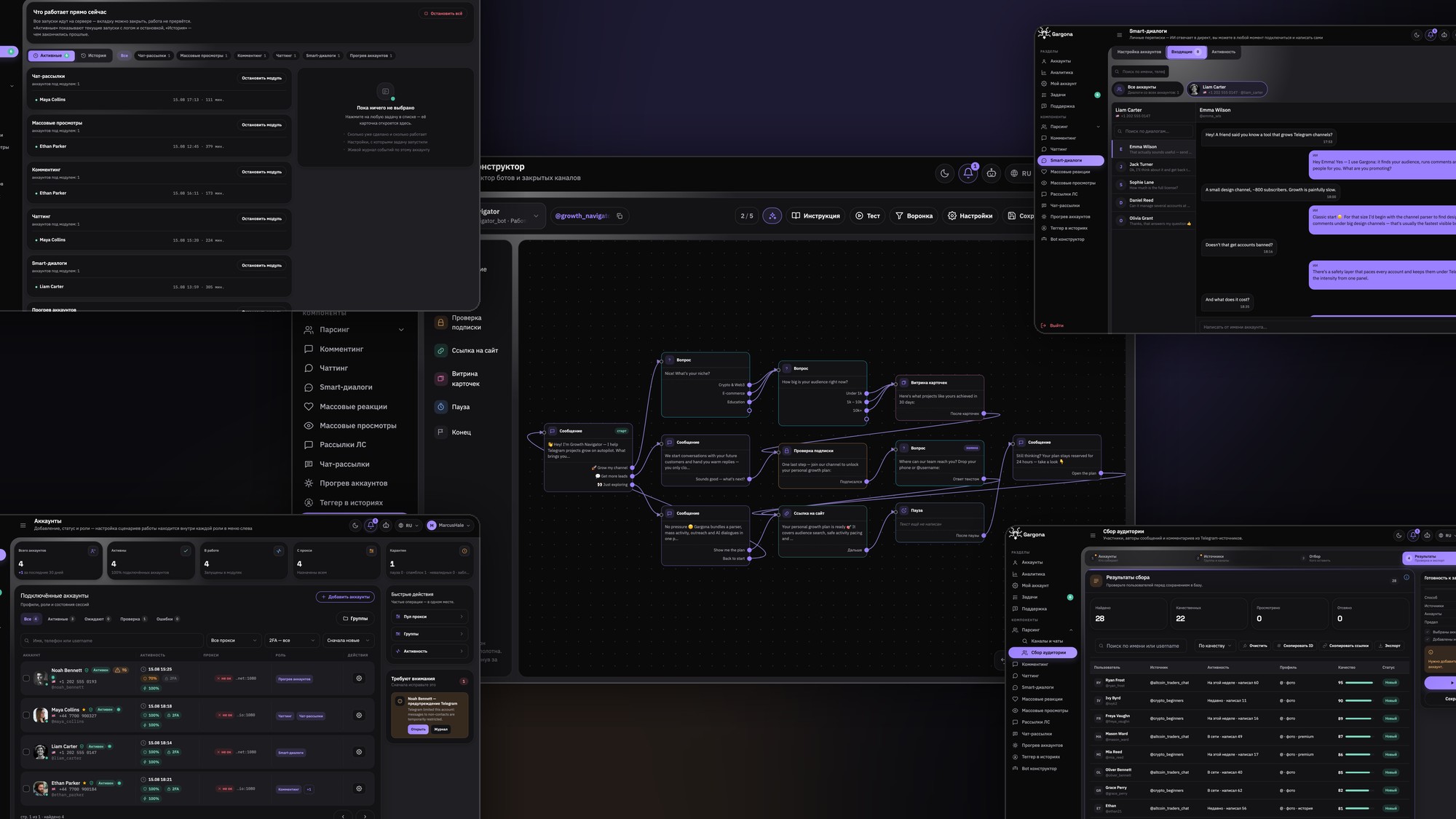1456x819 pixels.
Task: Select the Проверка подписки lock icon
Action: pos(440,322)
